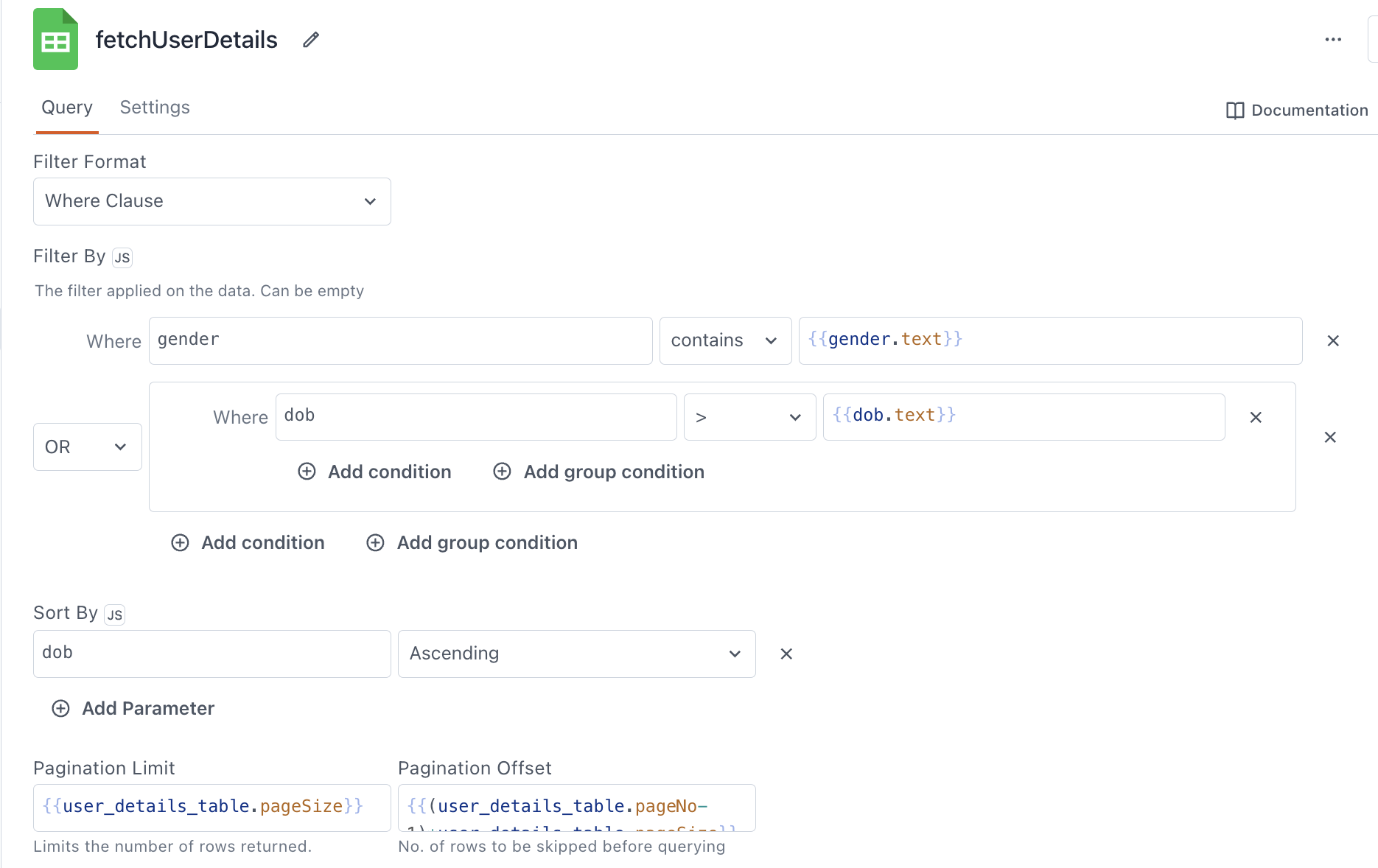The width and height of the screenshot is (1378, 868).
Task: Click the pencil icon to rename fetchUserDetails
Action: (309, 40)
